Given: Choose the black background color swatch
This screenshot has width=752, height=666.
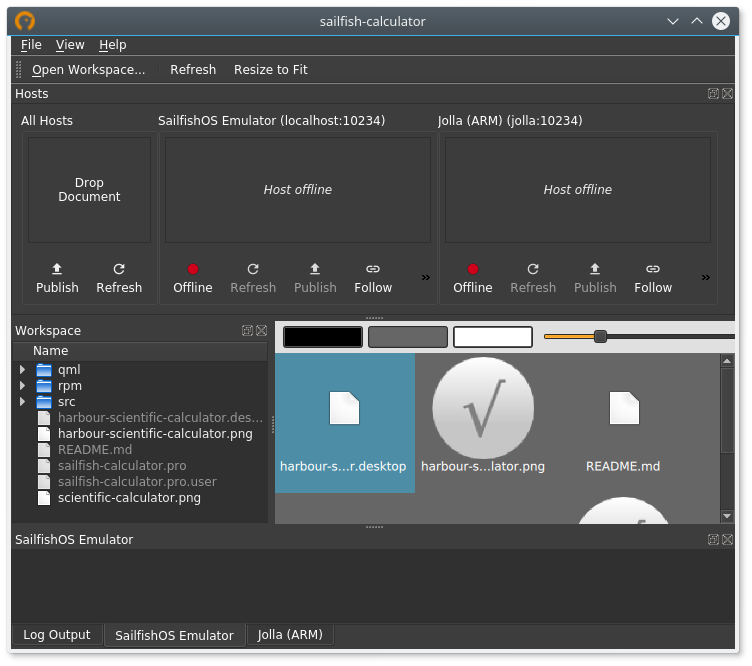Looking at the screenshot, I should [x=323, y=337].
